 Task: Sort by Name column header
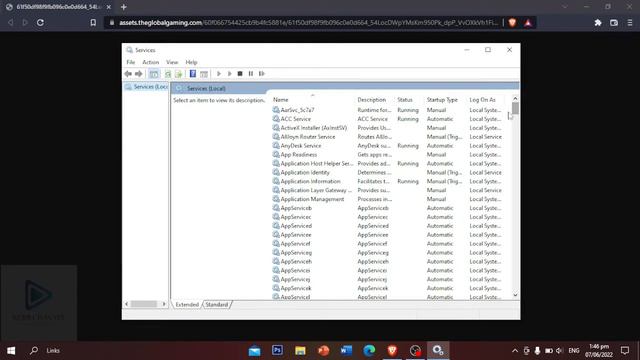coord(280,100)
